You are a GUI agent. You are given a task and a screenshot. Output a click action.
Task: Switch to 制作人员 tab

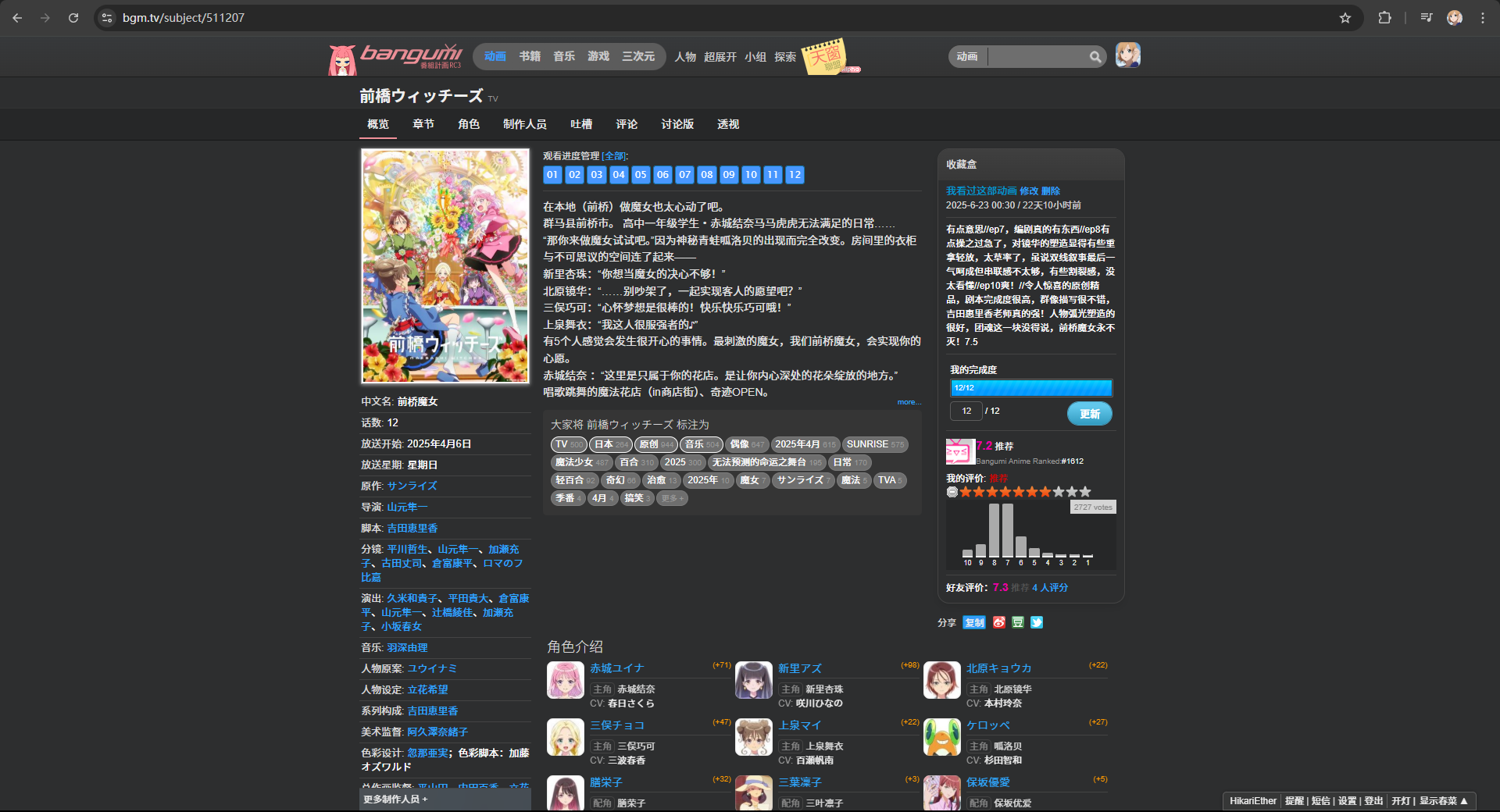coord(525,124)
